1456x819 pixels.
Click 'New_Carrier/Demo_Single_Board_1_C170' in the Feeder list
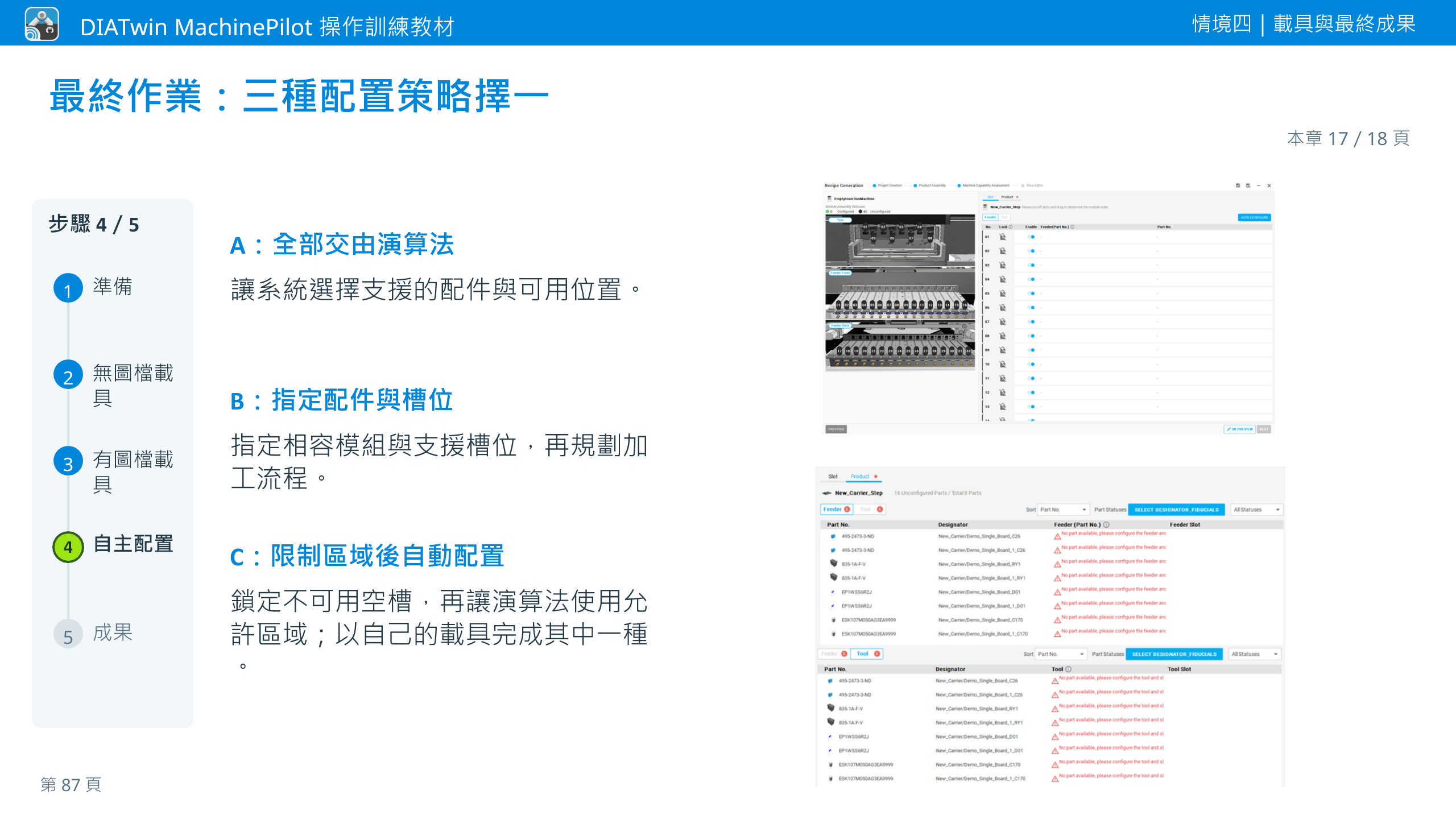(983, 634)
